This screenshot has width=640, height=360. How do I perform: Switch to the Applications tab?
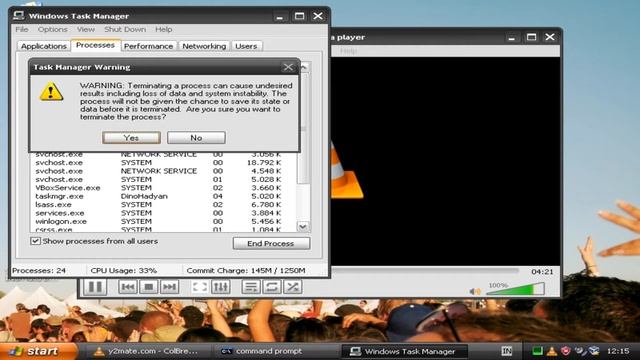pos(44,46)
